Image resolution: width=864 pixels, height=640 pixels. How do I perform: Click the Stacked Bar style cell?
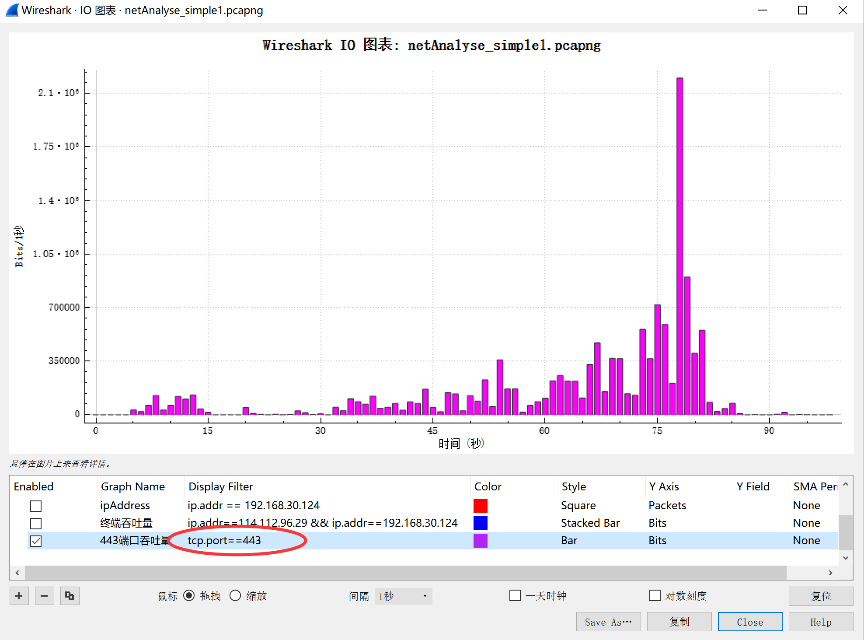(x=590, y=523)
